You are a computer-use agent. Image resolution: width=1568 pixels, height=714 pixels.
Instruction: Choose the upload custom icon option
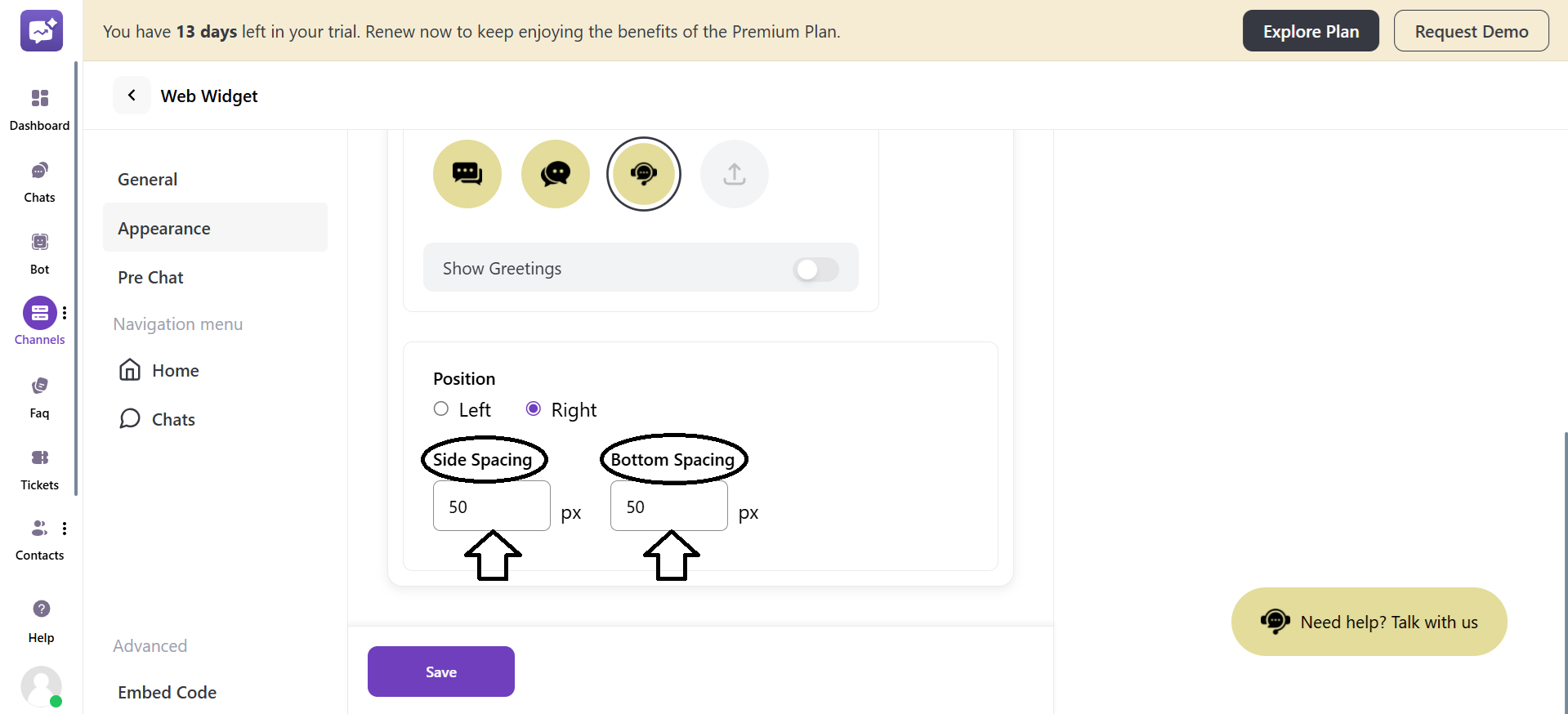[x=733, y=173]
